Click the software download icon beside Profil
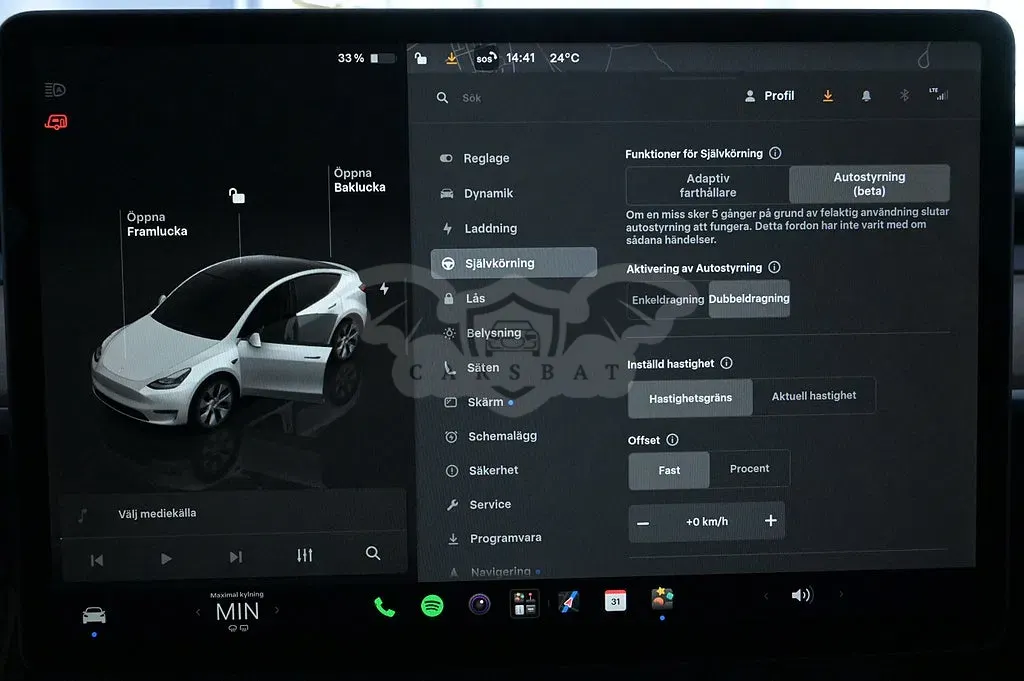The image size is (1024, 681). (x=827, y=96)
